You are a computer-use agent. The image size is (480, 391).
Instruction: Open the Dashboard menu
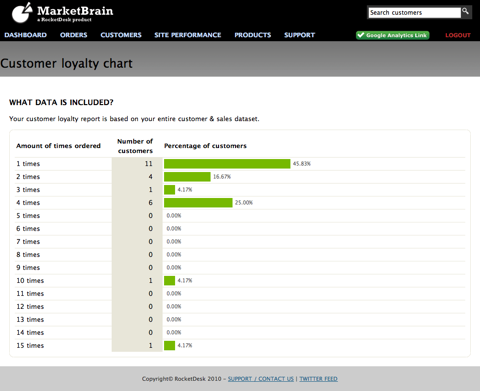(x=26, y=35)
